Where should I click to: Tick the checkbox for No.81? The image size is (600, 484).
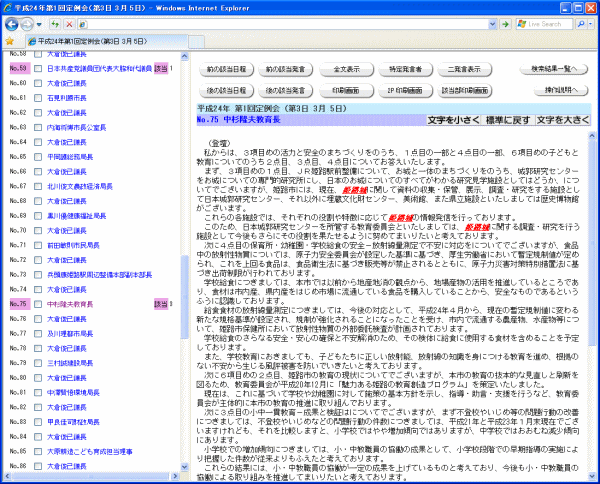pyautogui.click(x=38, y=393)
